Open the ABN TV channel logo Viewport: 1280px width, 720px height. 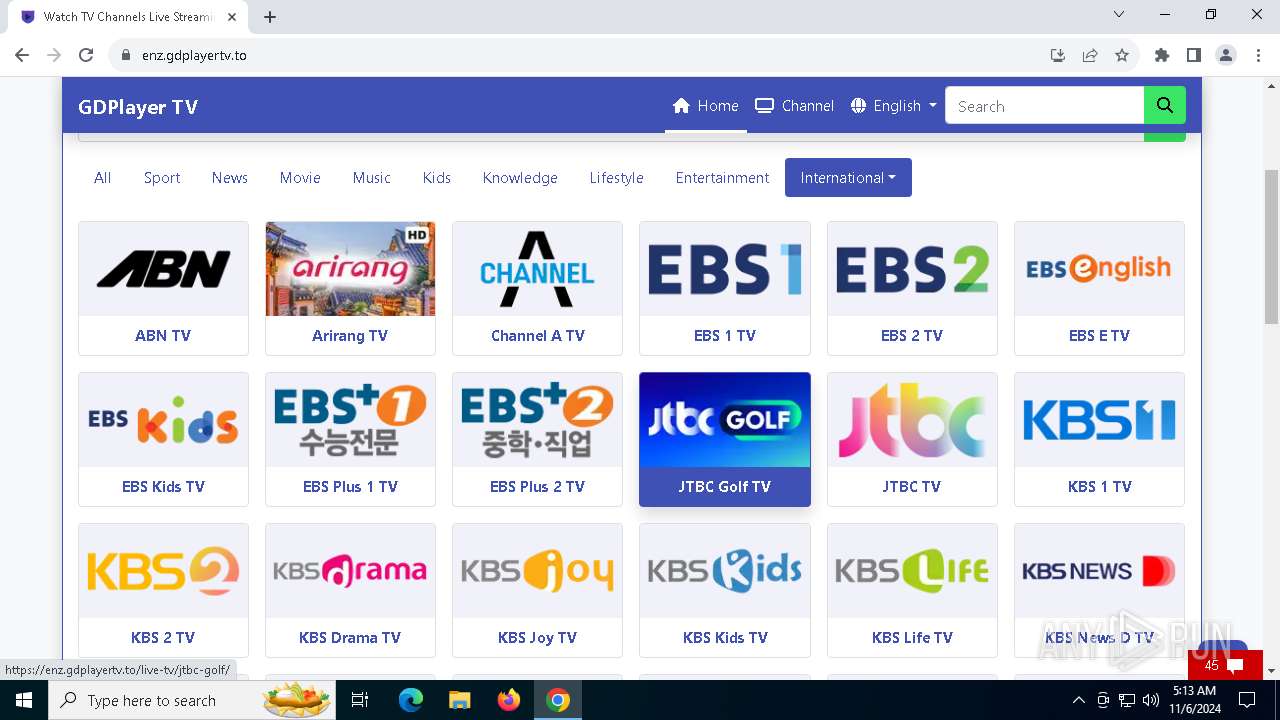click(x=163, y=269)
